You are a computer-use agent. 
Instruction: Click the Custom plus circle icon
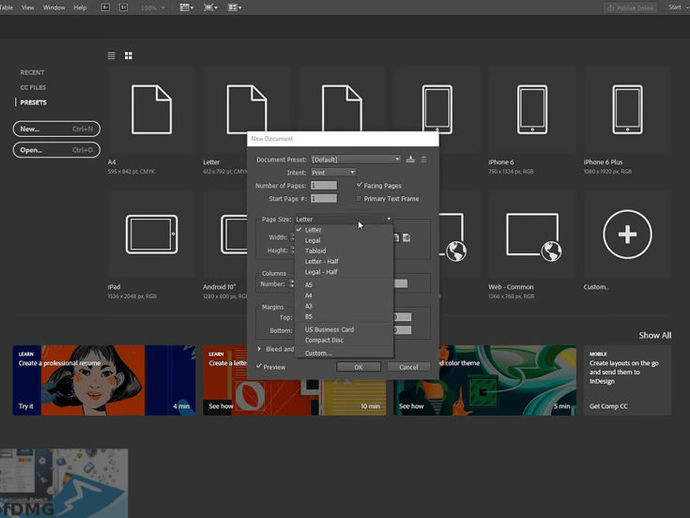pos(628,234)
